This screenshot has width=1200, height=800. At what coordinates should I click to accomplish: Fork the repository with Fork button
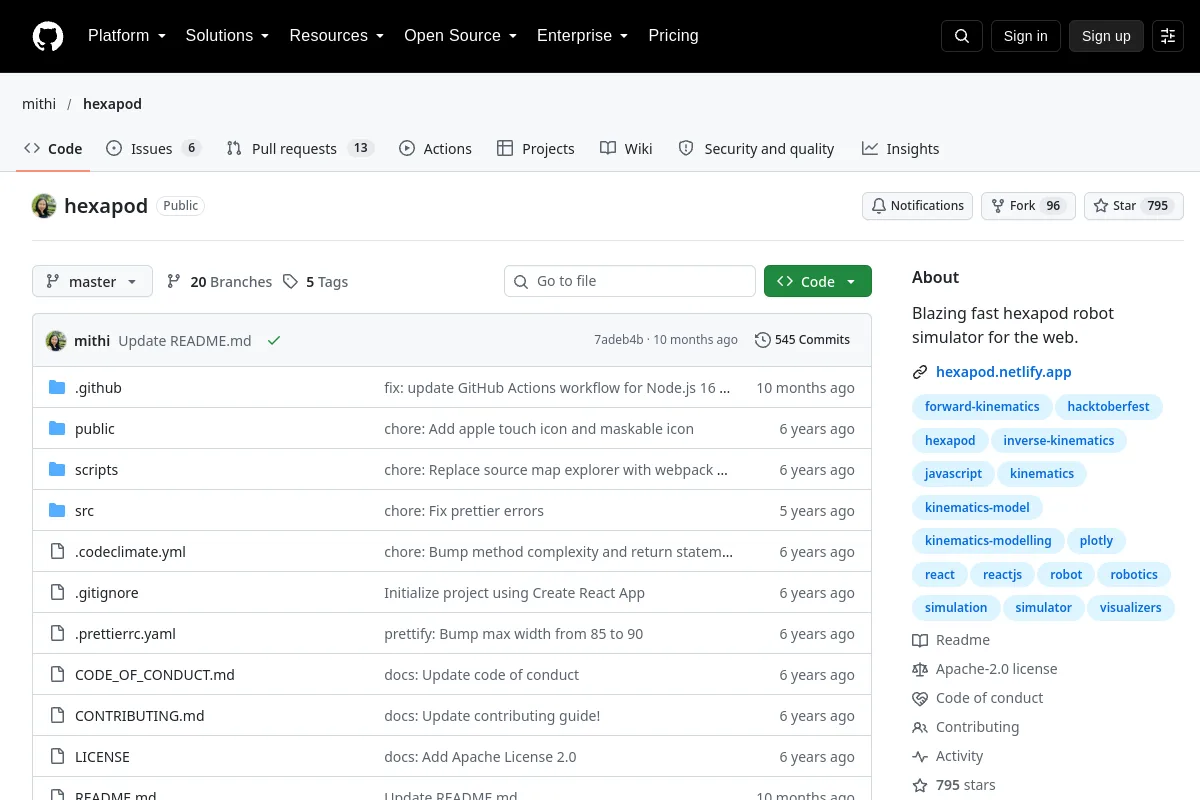pos(1028,206)
